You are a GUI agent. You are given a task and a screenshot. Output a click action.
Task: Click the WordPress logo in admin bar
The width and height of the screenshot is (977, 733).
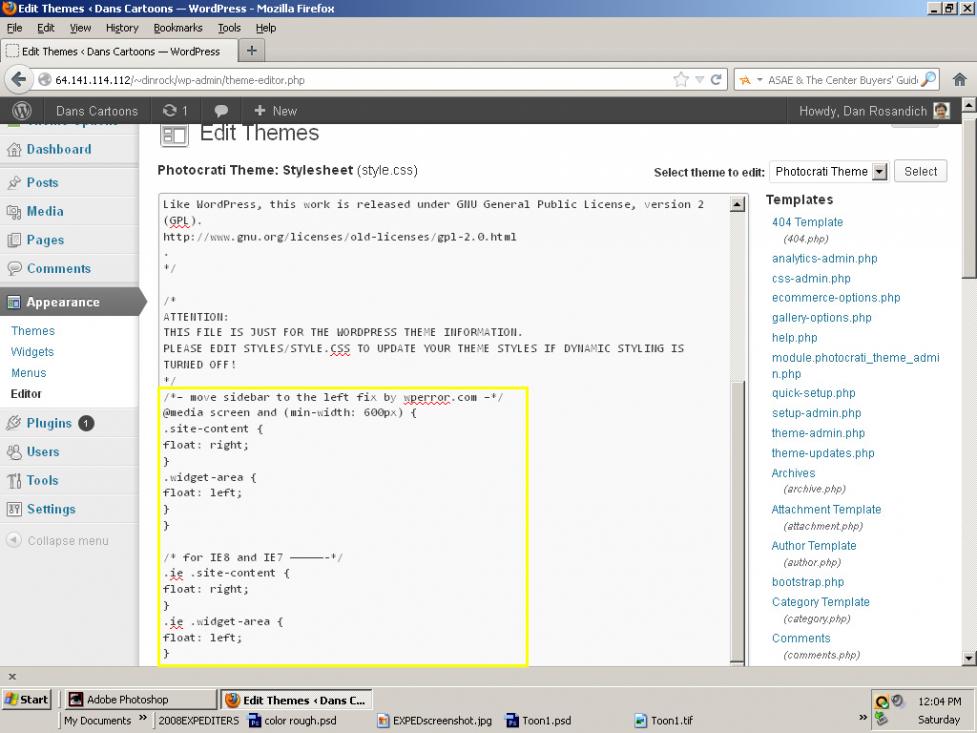point(22,111)
